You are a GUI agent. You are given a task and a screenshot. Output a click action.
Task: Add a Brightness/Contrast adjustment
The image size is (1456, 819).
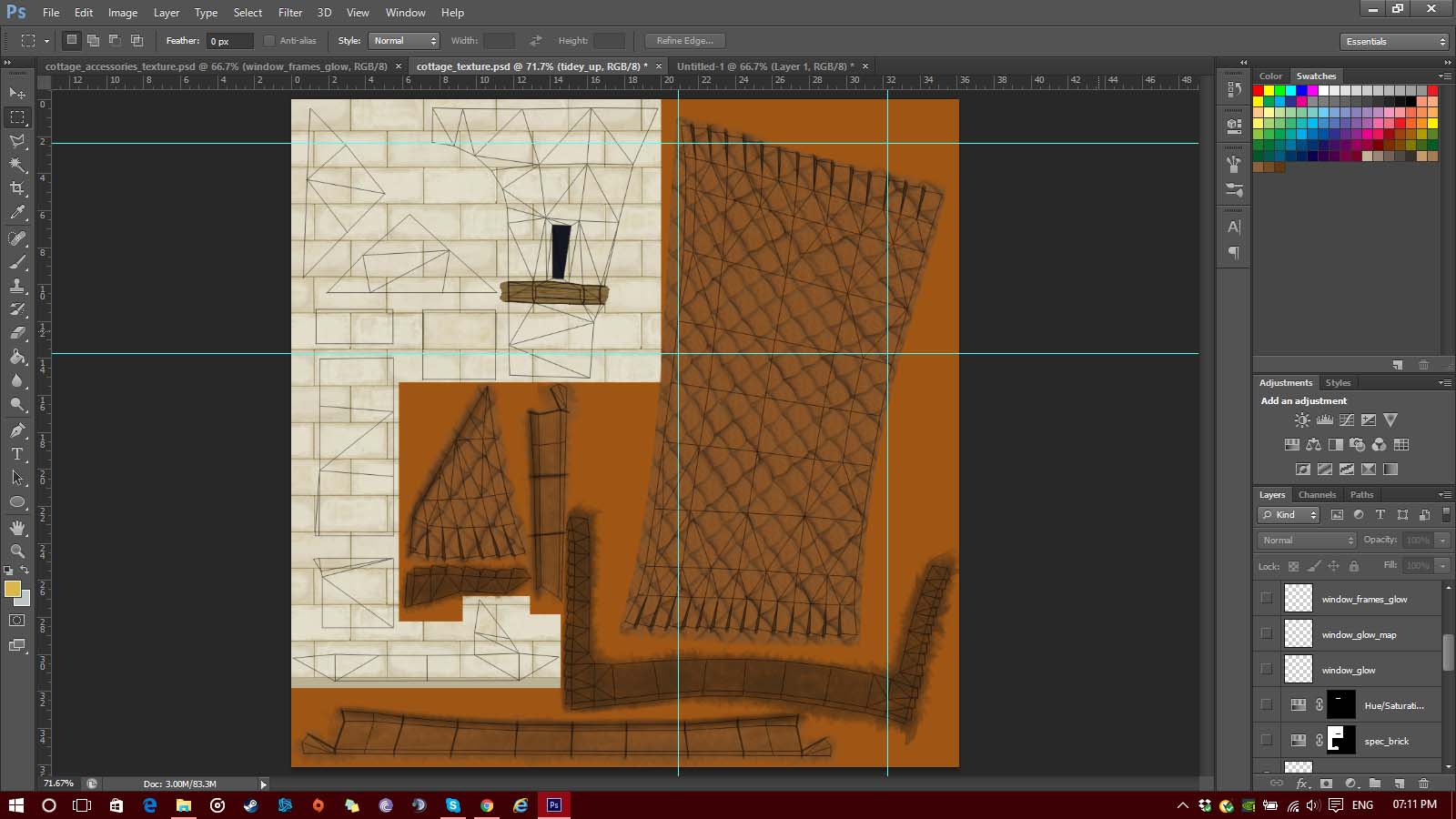pos(1302,420)
